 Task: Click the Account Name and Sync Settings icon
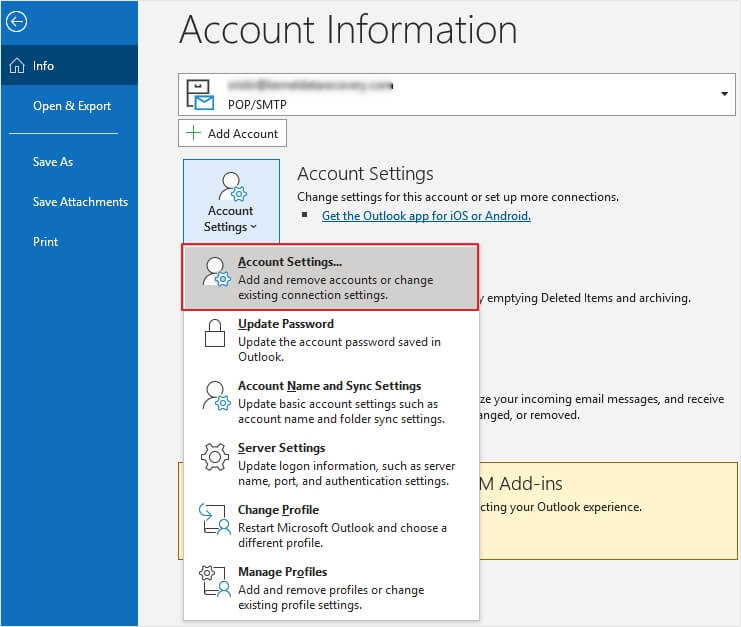coord(216,395)
